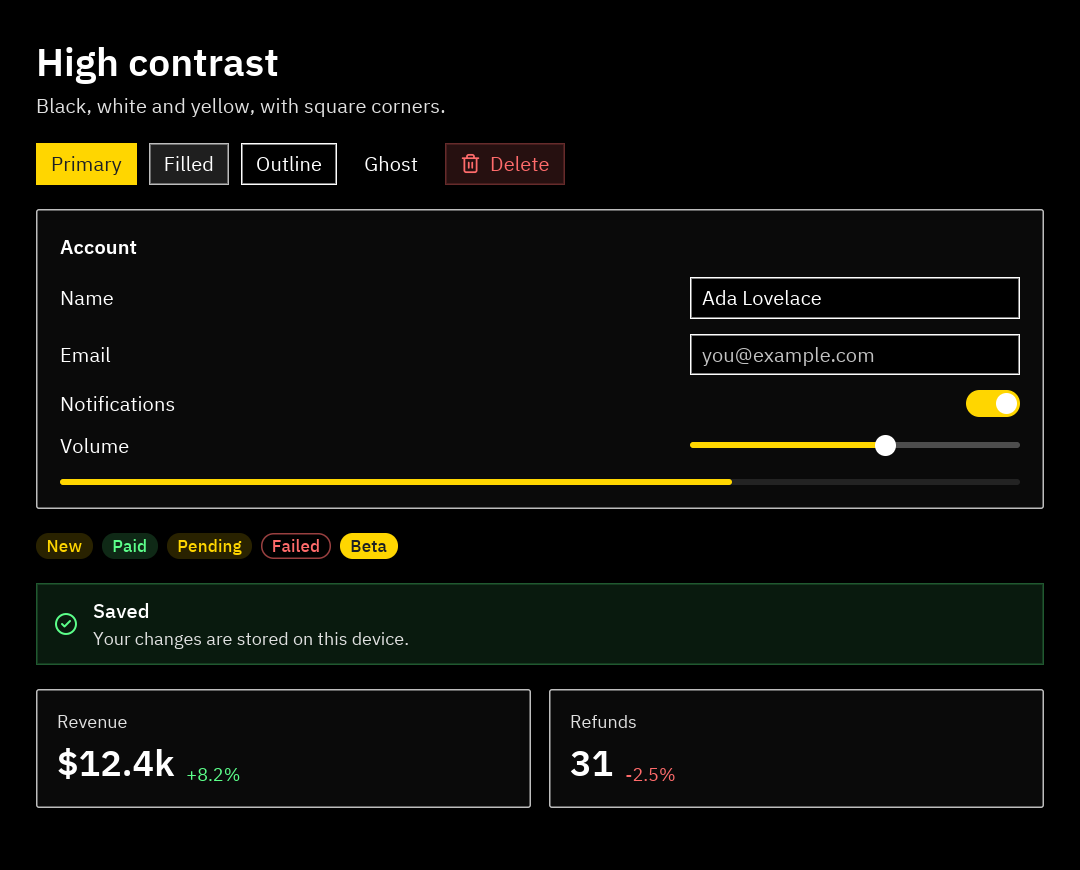1080x870 pixels.
Task: Click the yellow progress bar below Volume
Action: (x=540, y=482)
